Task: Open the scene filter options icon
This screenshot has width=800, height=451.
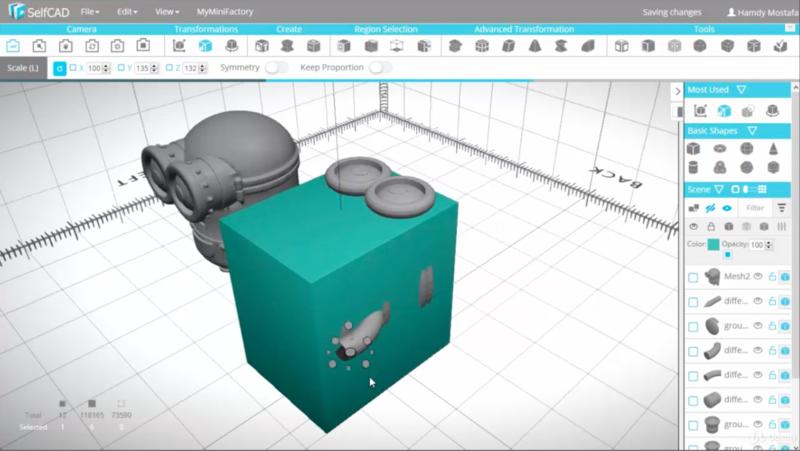Action: click(782, 208)
